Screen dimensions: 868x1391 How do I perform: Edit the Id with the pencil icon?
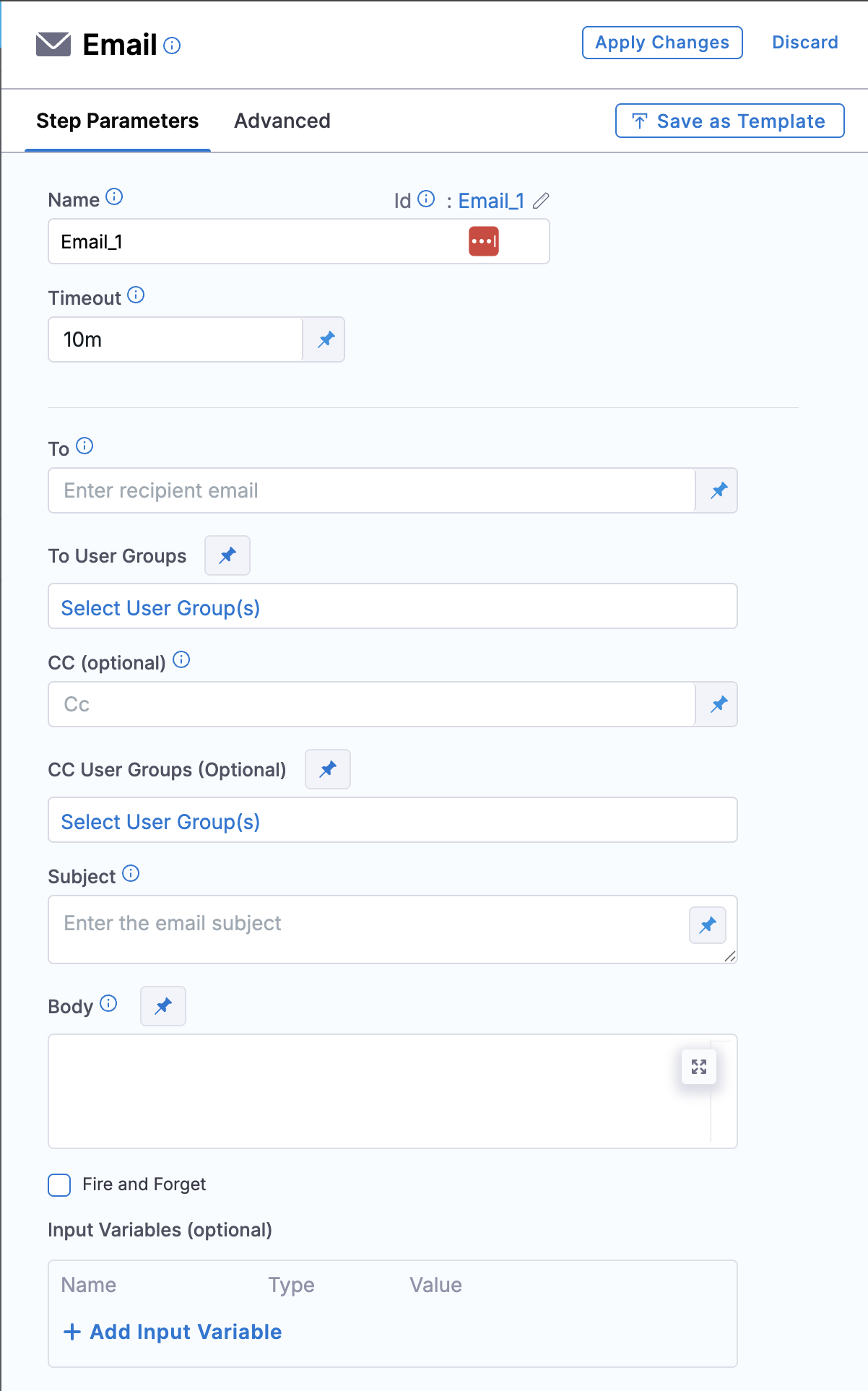(x=541, y=201)
